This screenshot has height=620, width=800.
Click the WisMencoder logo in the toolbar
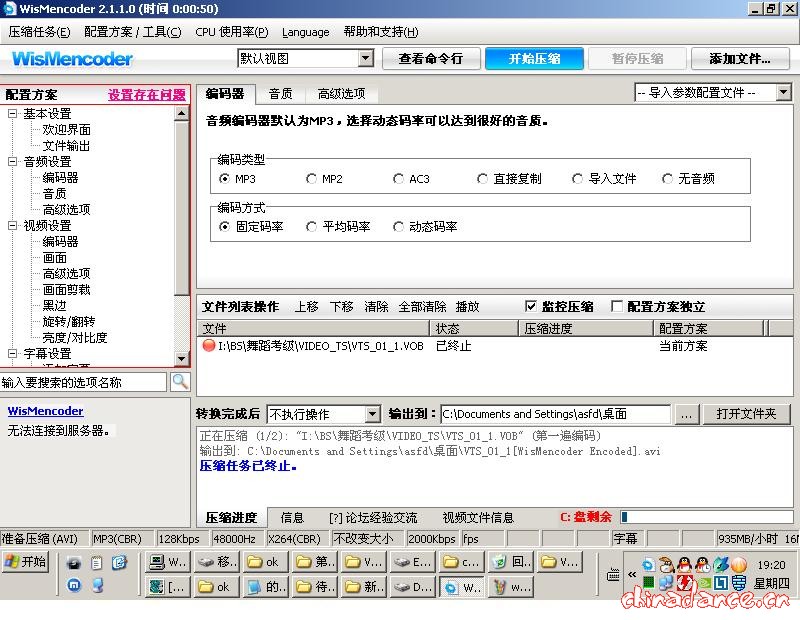tap(72, 59)
